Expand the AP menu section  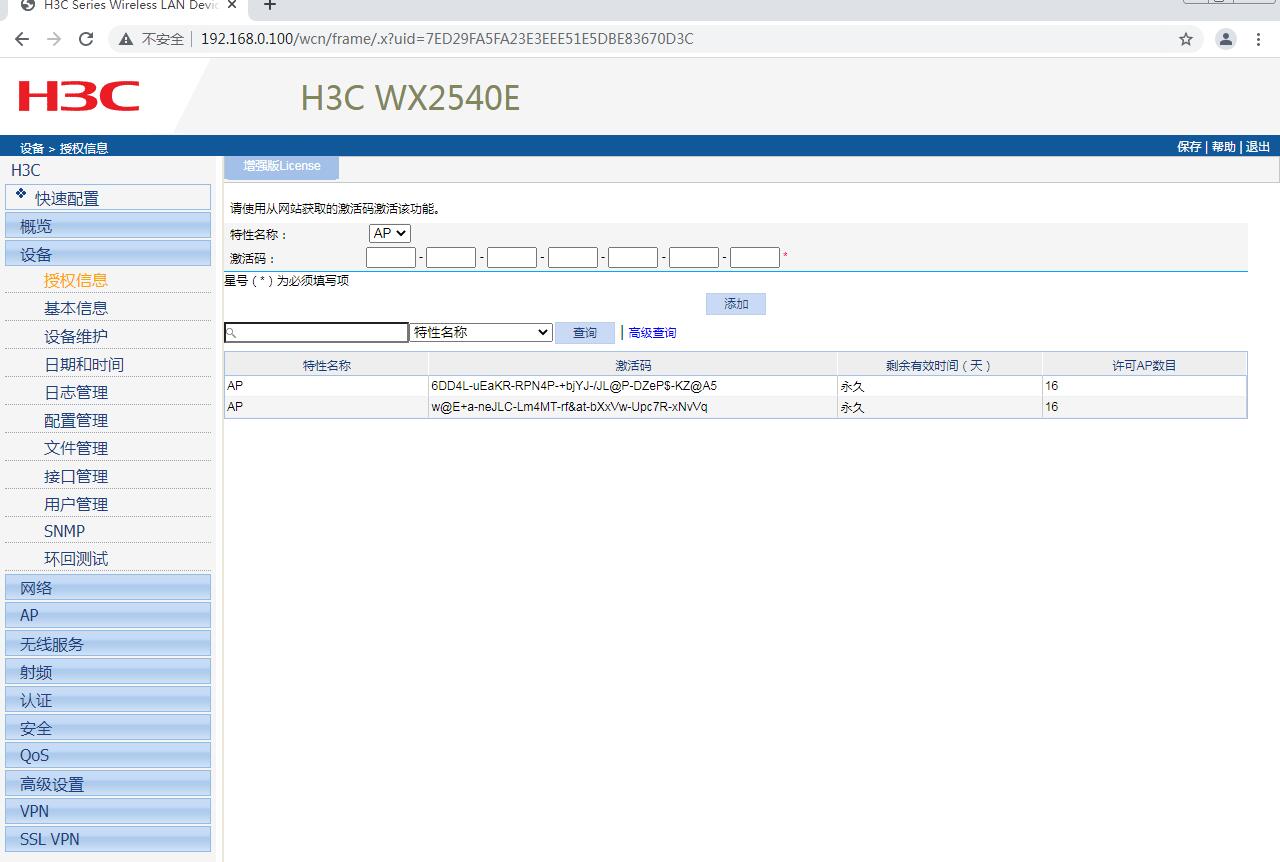(x=108, y=615)
